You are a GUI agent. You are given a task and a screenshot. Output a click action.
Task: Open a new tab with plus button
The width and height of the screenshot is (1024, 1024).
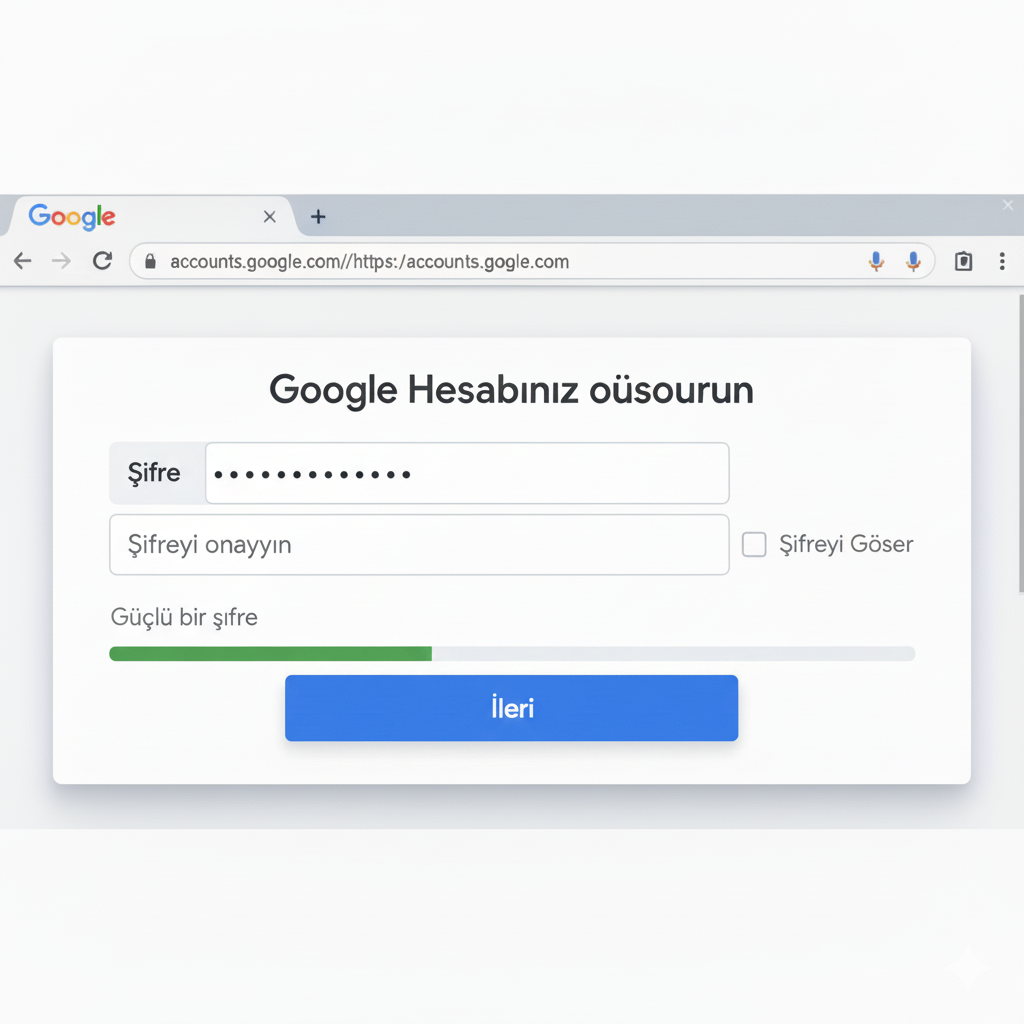coord(318,217)
